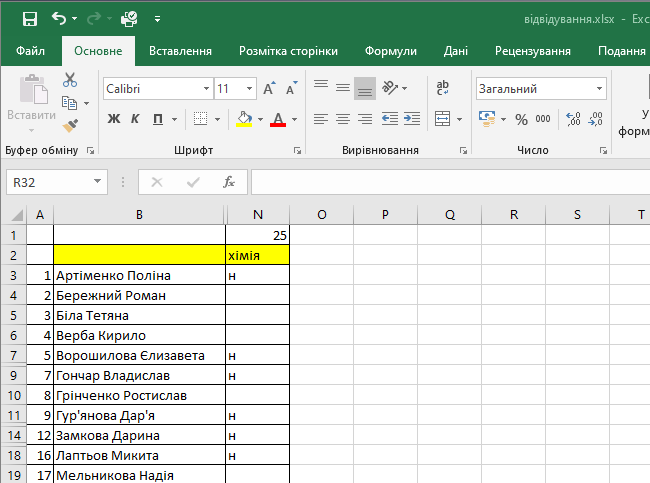Apply yellow fill color bucket
The height and width of the screenshot is (483, 650).
pyautogui.click(x=245, y=119)
